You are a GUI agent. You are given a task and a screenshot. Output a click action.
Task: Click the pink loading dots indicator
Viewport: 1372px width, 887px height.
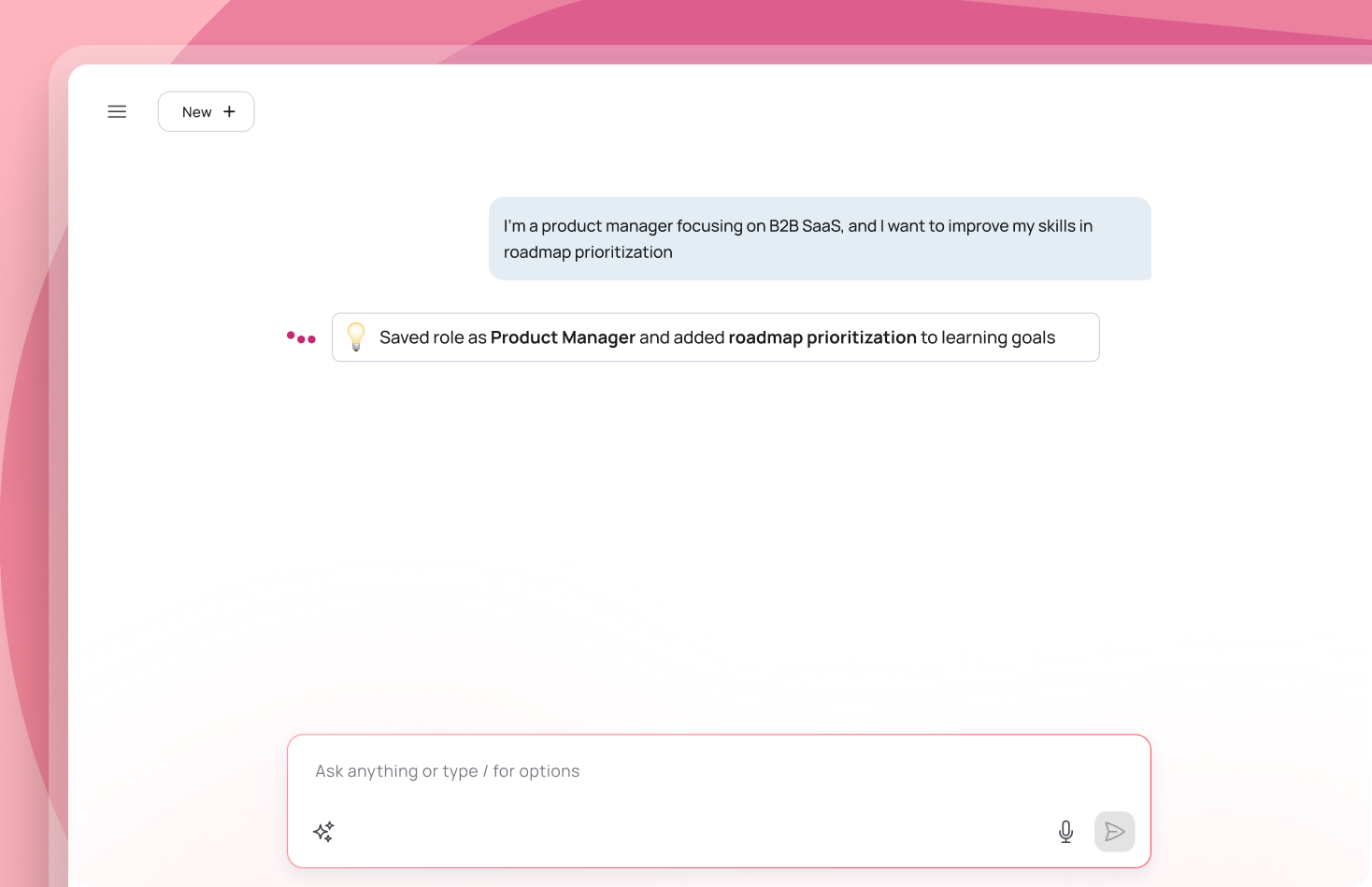[301, 337]
